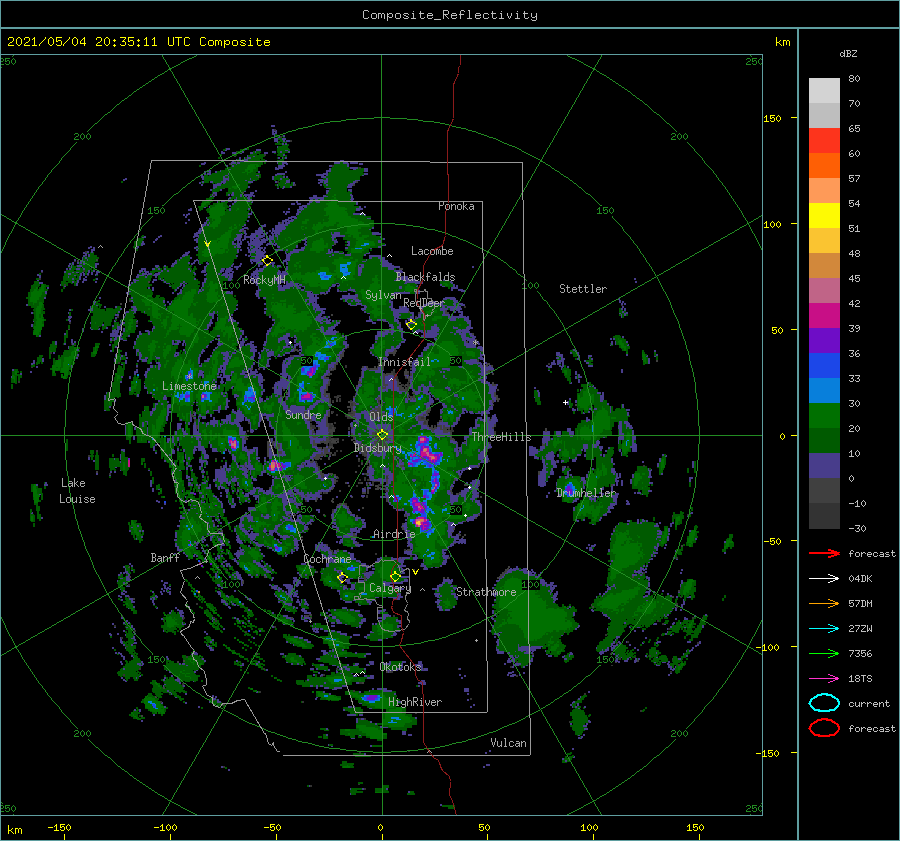Pick the yellow 54–51 dBZ color swatch
Image resolution: width=900 pixels, height=841 pixels.
(824, 216)
